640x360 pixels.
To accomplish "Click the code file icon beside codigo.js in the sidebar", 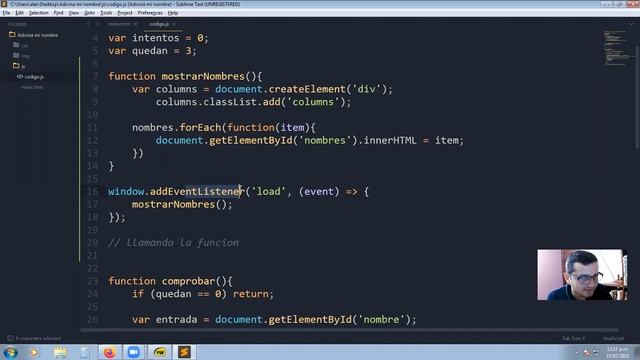I will (20, 77).
